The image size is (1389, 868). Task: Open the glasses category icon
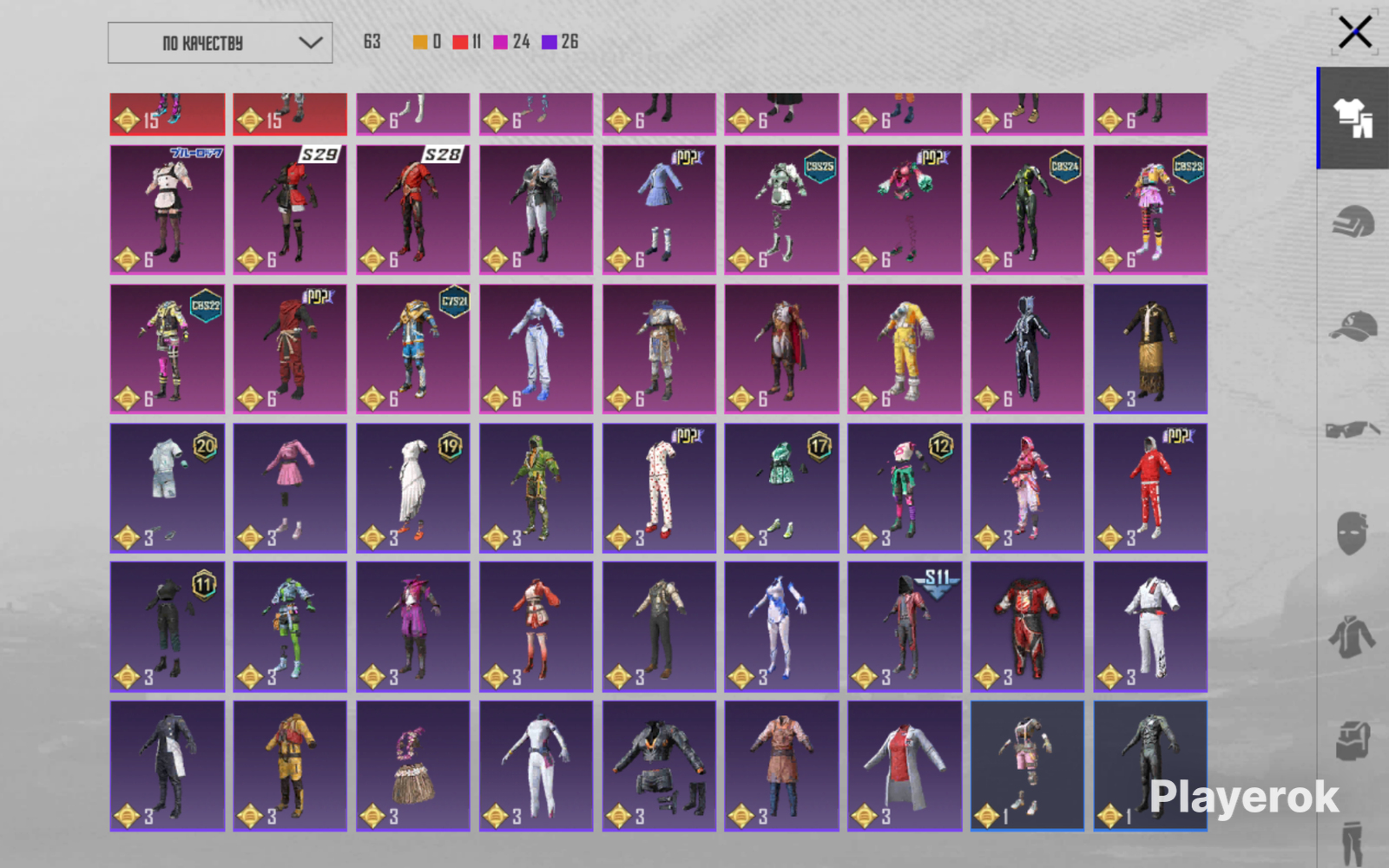click(x=1353, y=429)
